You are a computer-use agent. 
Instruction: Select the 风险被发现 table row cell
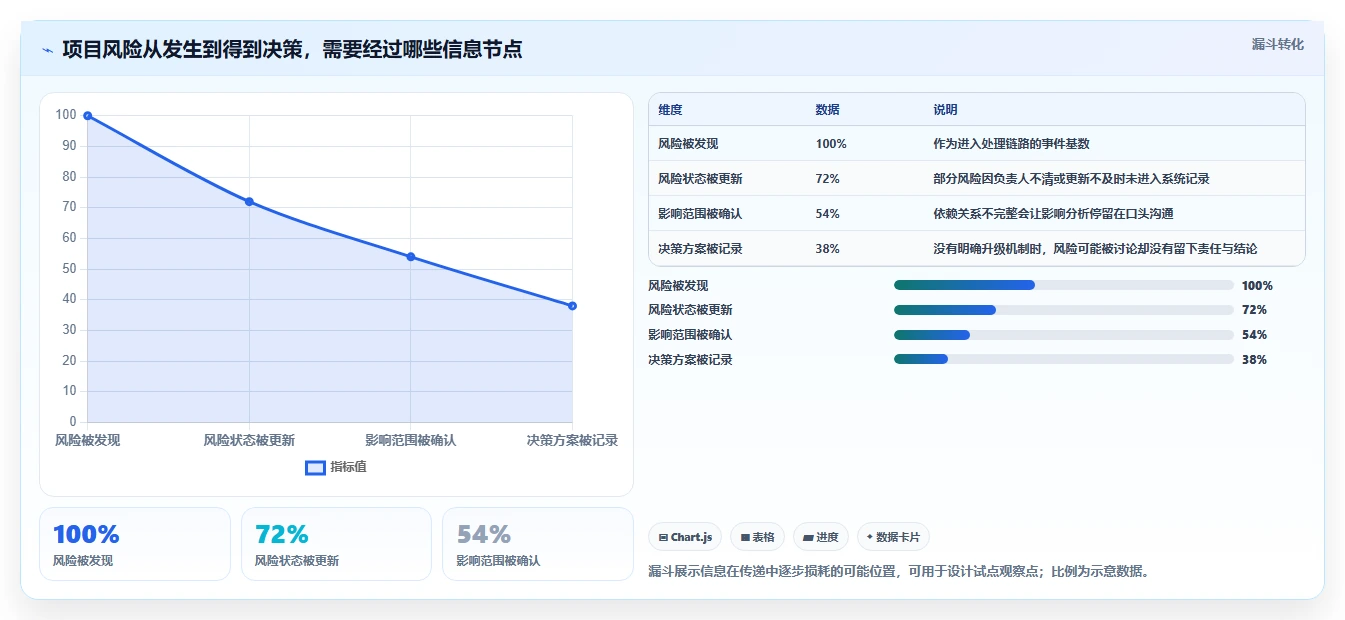(x=688, y=144)
